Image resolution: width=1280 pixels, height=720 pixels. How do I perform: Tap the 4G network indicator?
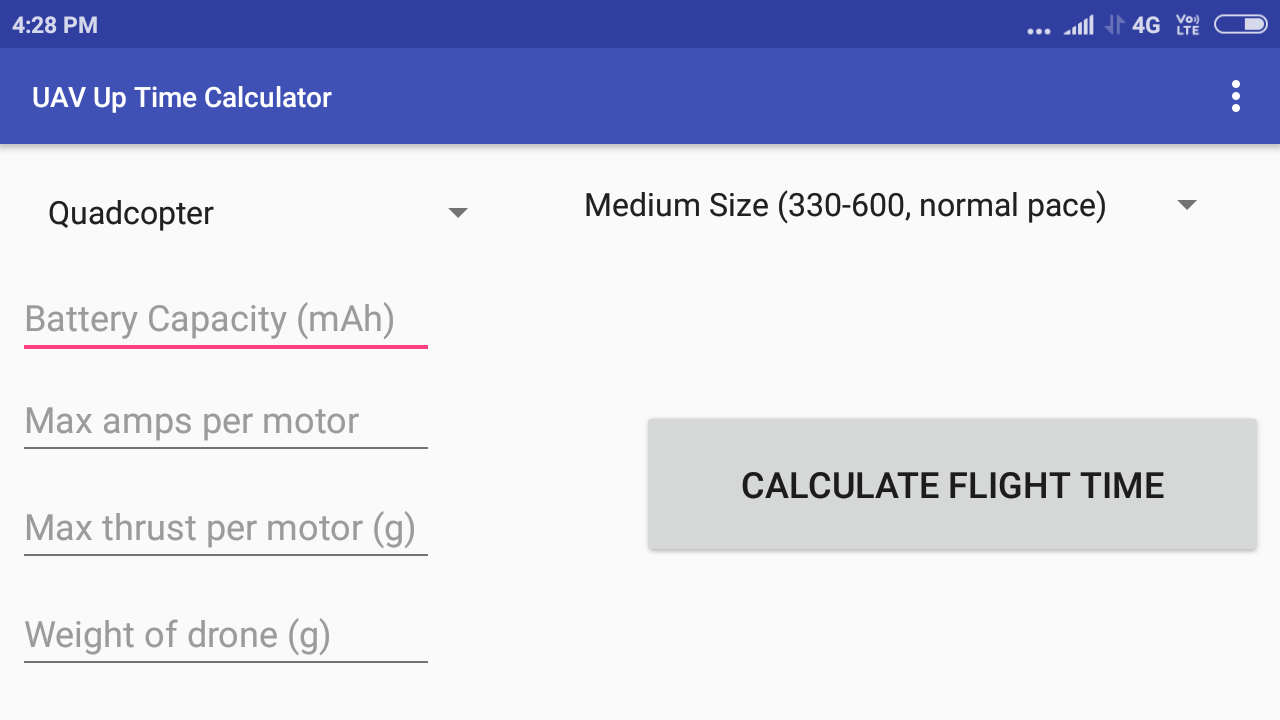pyautogui.click(x=1146, y=25)
